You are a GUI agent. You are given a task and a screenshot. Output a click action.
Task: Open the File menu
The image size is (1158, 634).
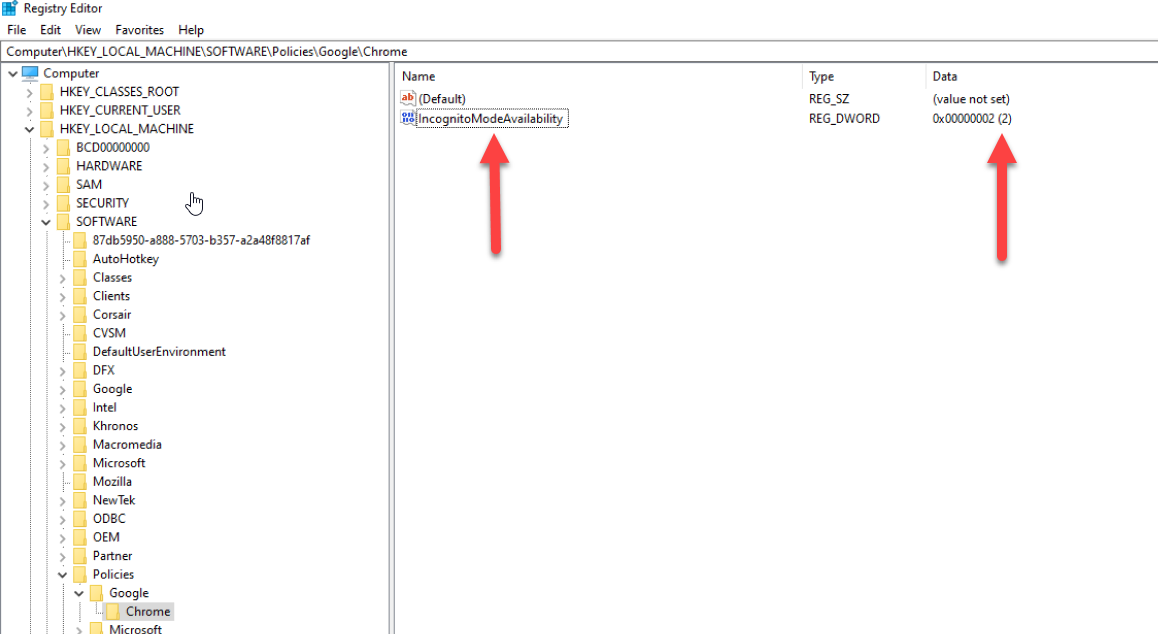(x=16, y=30)
